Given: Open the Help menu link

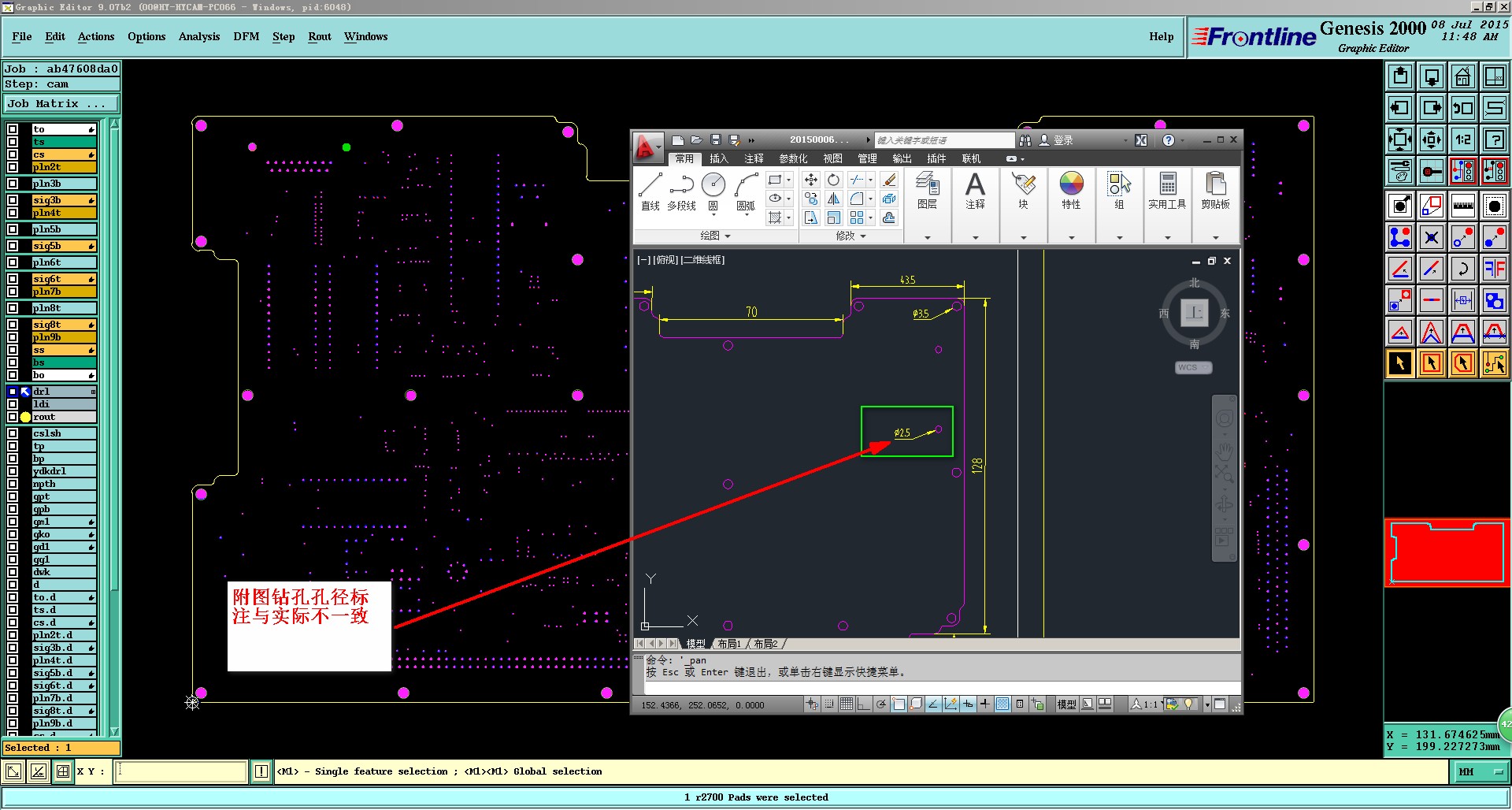Looking at the screenshot, I should (1161, 36).
